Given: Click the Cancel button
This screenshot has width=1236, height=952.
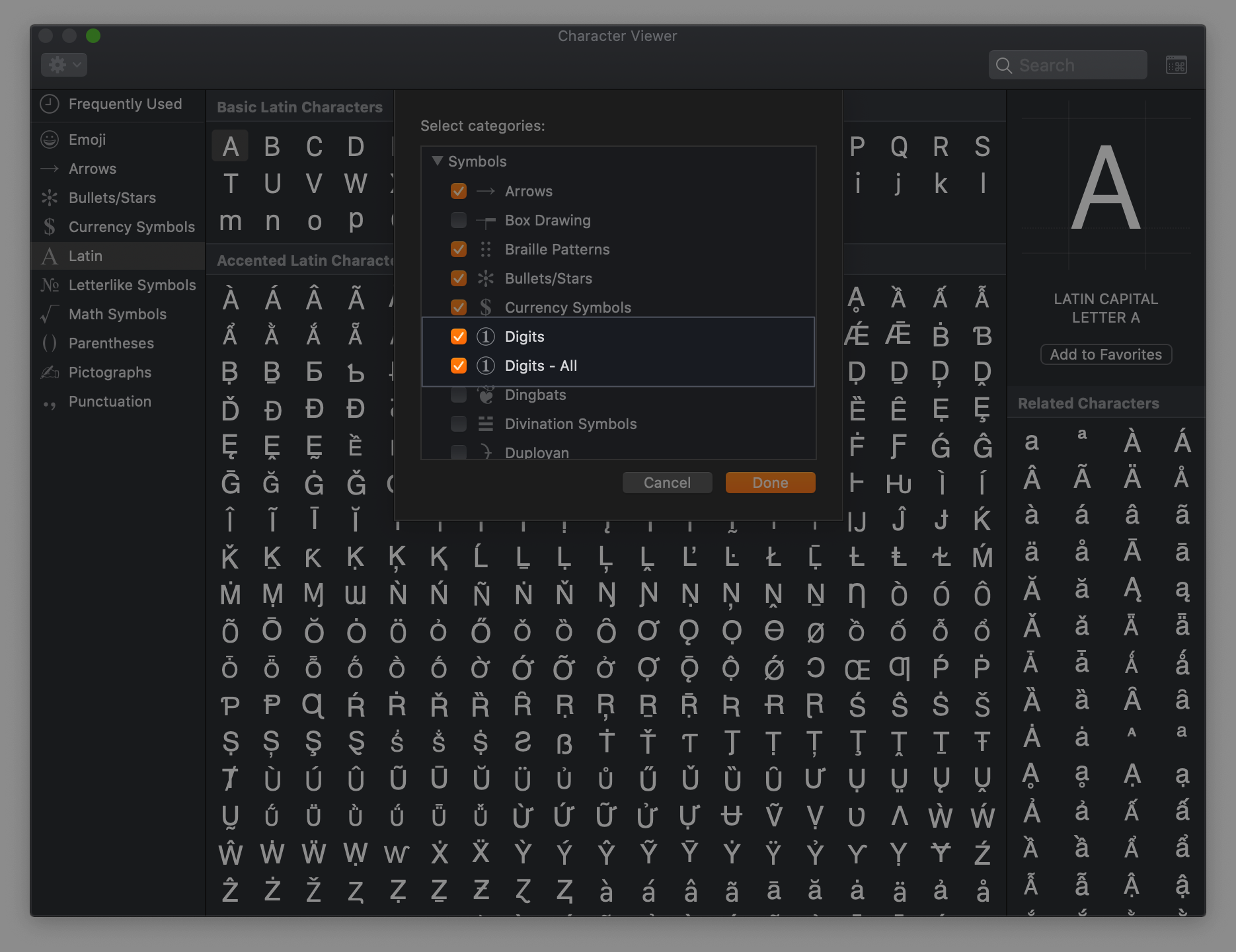Looking at the screenshot, I should pos(667,483).
